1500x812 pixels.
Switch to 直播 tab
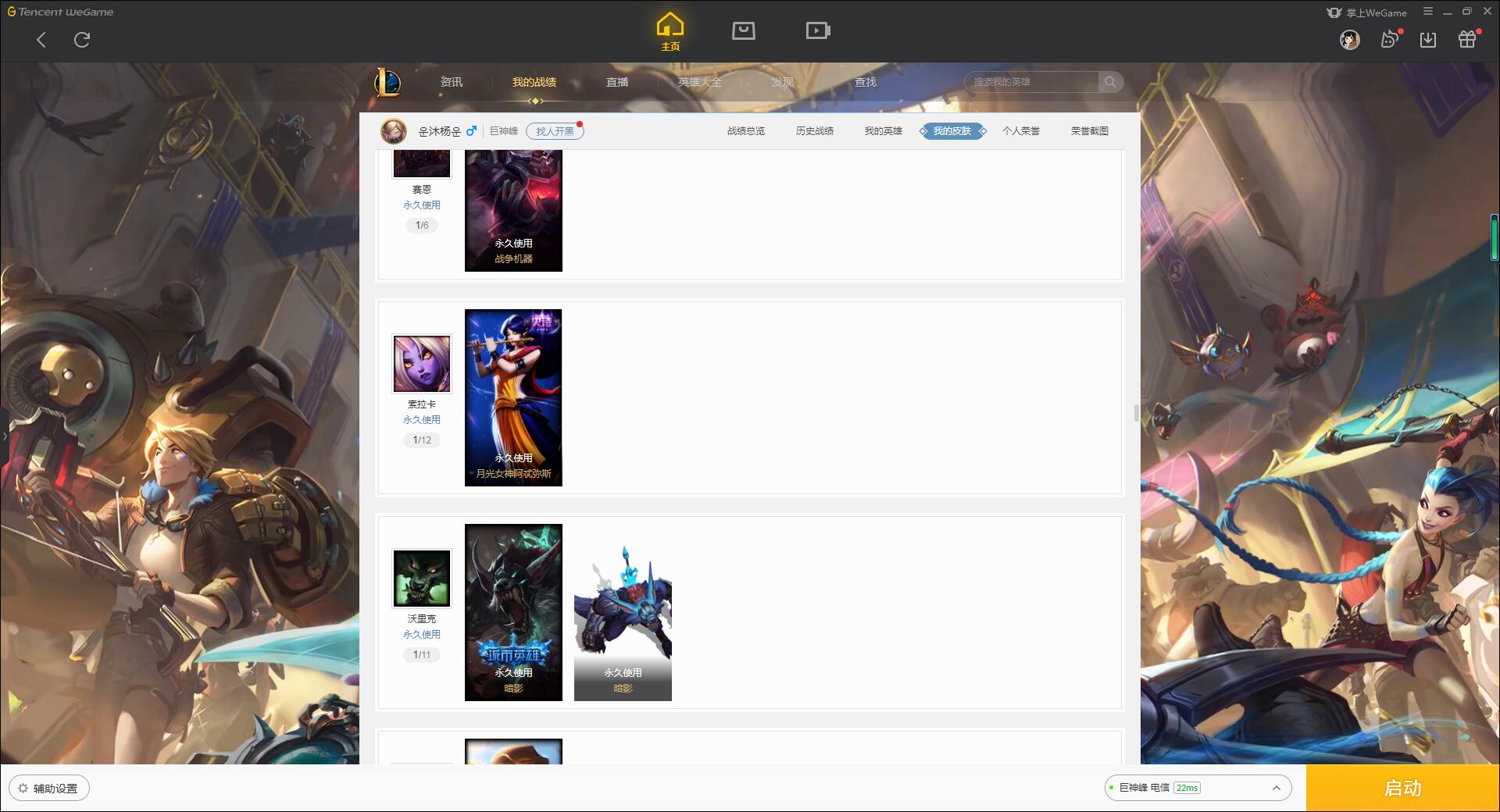click(x=617, y=82)
